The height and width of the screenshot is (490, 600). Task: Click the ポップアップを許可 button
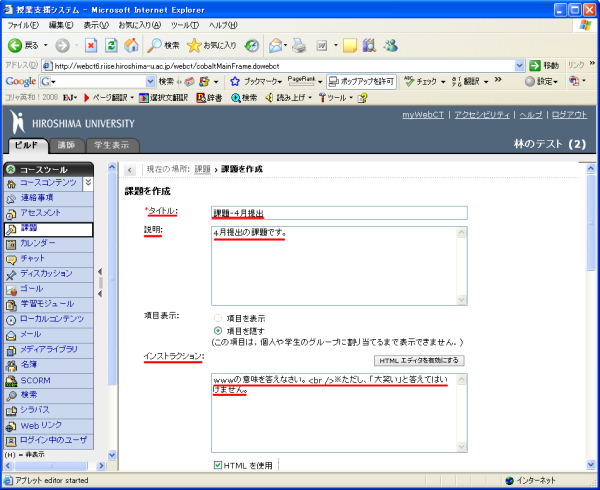tap(361, 81)
